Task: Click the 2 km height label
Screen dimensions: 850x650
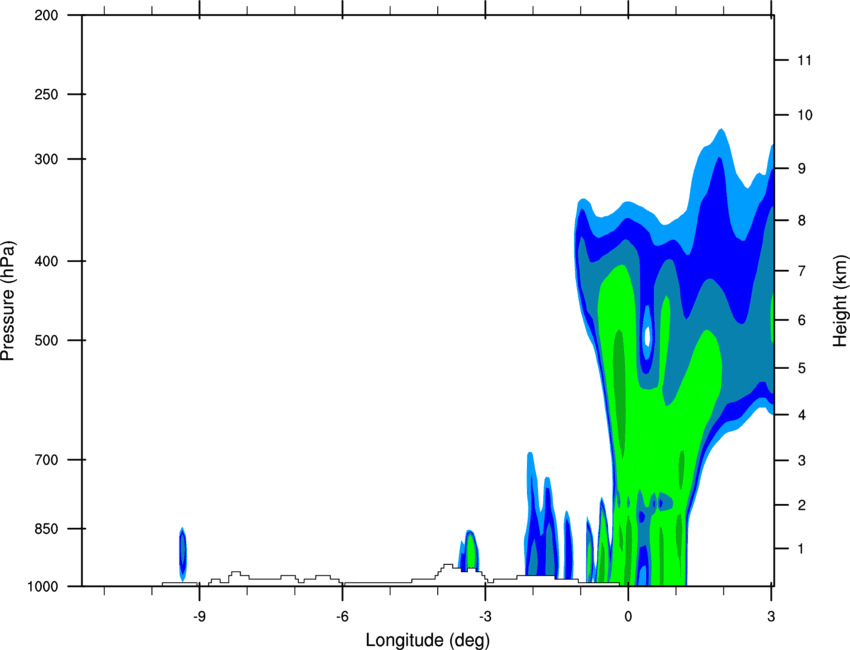Action: click(x=802, y=505)
